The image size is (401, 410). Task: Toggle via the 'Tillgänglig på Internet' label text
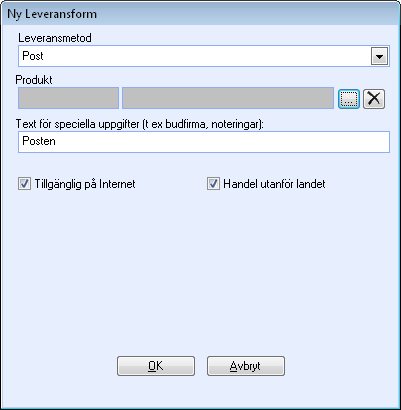click(x=85, y=184)
